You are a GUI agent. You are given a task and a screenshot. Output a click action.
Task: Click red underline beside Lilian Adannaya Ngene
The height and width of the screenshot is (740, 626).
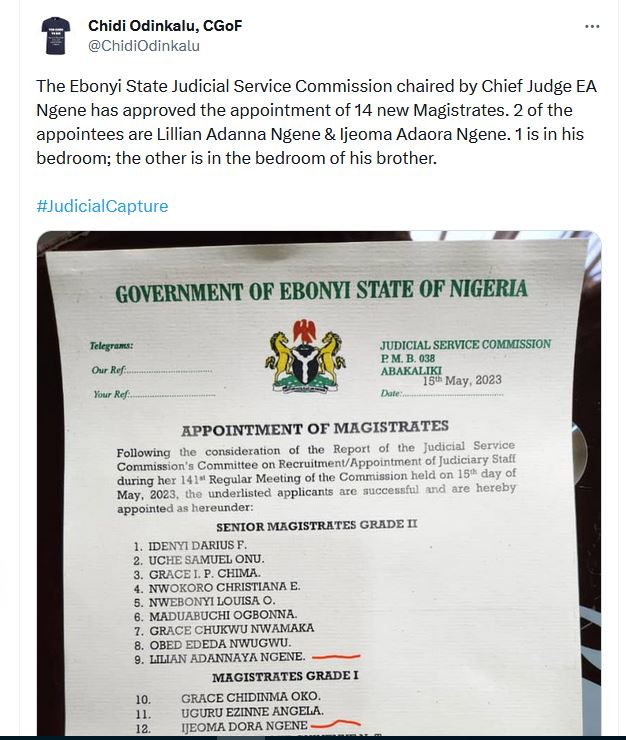tap(335, 658)
